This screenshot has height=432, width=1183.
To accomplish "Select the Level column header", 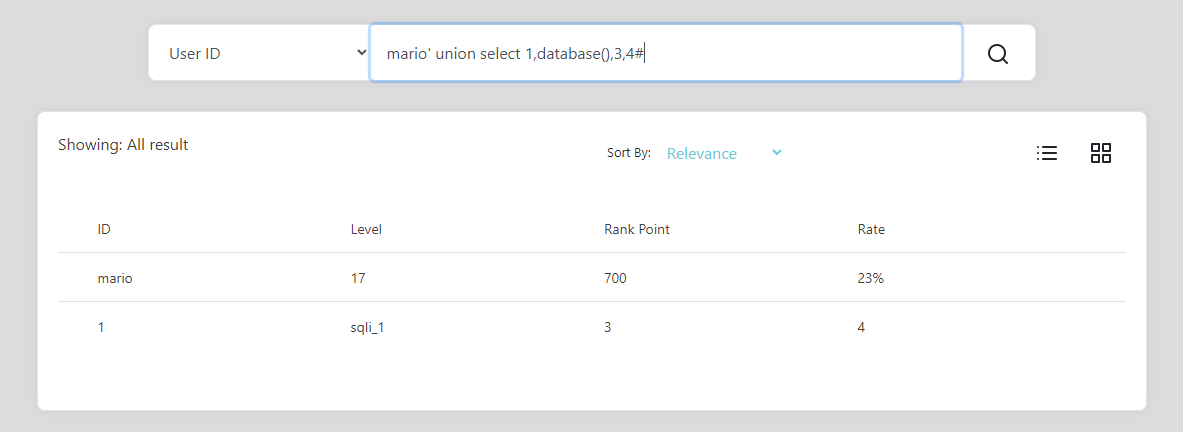I will click(366, 229).
